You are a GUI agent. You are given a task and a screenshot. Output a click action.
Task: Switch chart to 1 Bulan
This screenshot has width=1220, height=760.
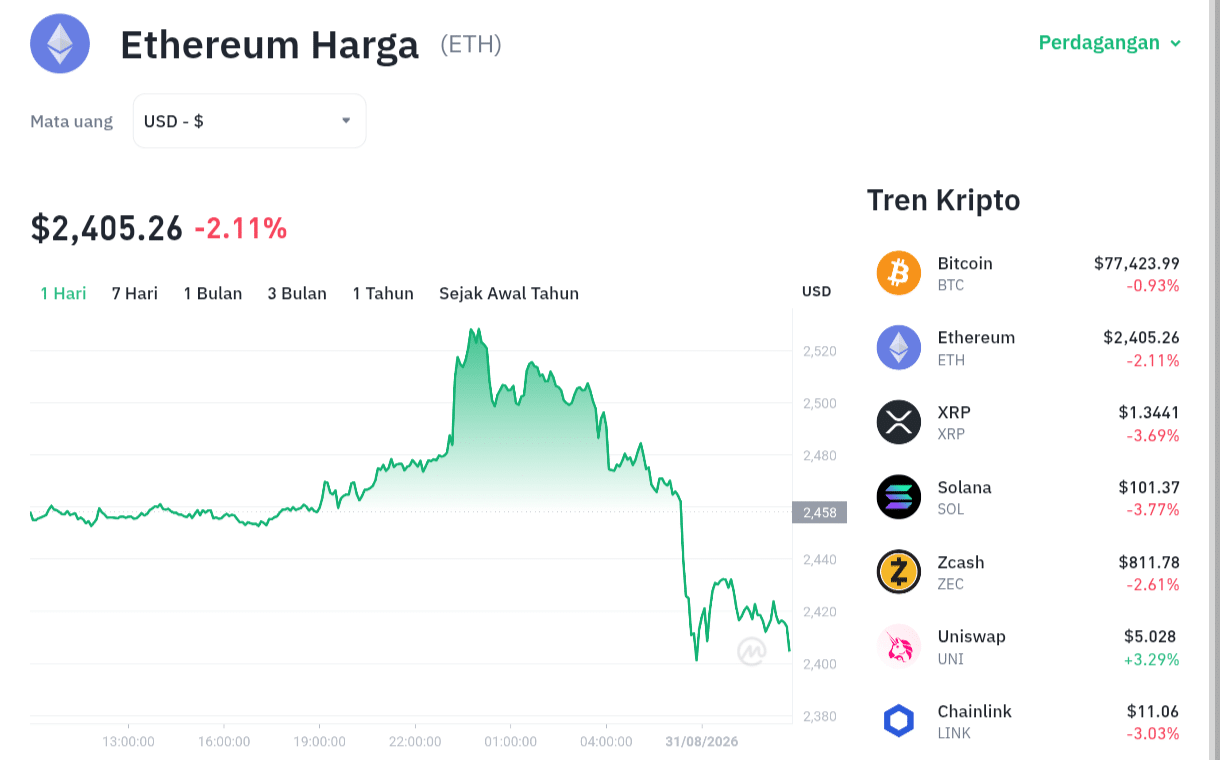click(213, 293)
